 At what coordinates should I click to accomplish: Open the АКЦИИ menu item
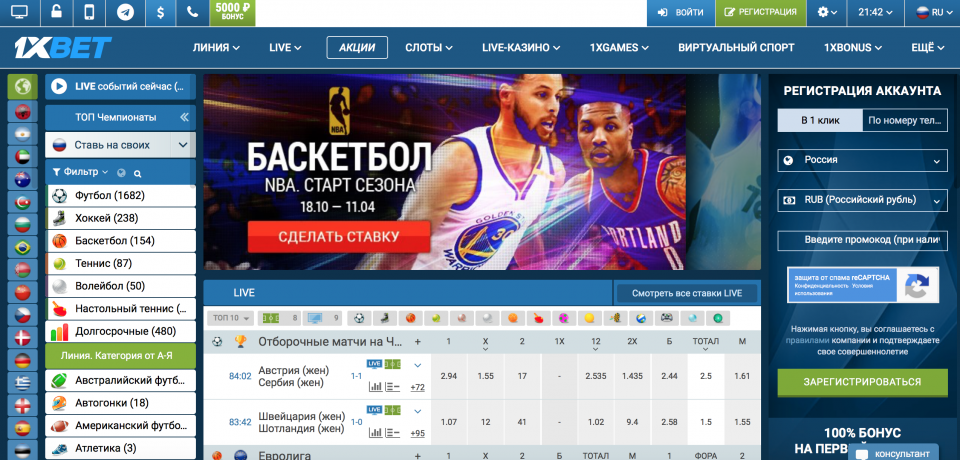tap(357, 47)
